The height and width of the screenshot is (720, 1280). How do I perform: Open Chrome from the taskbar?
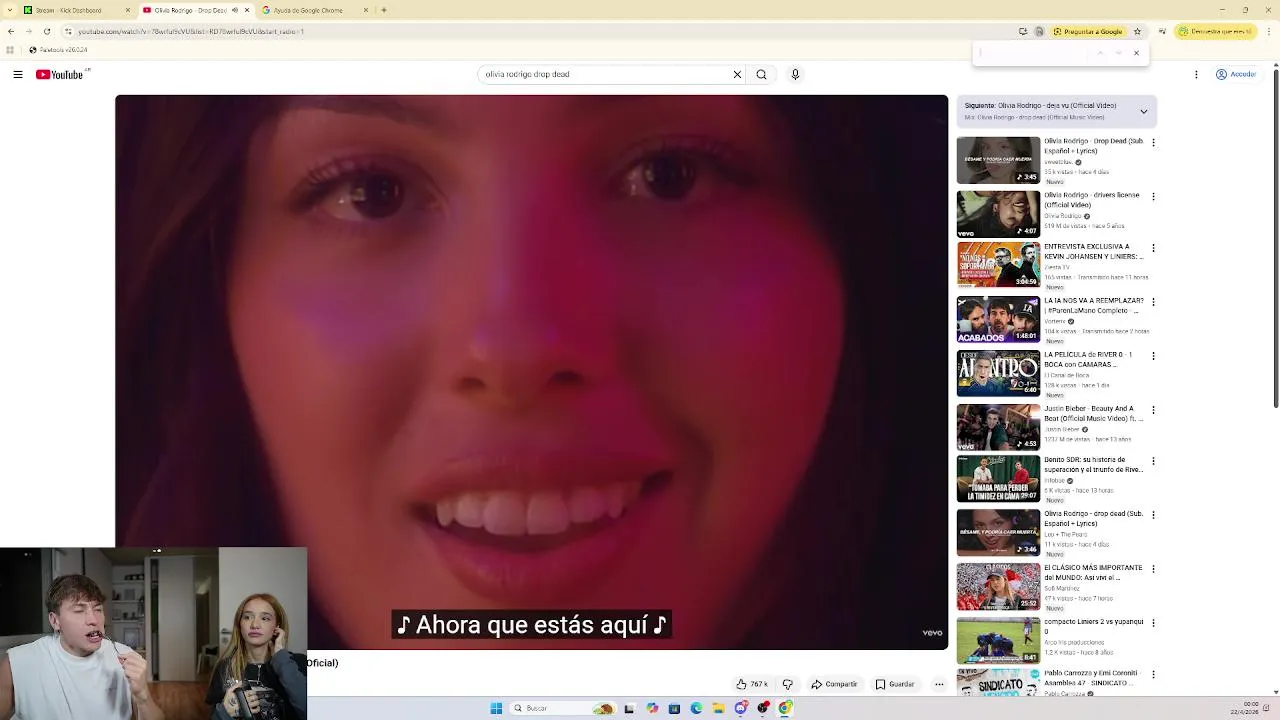(785, 708)
